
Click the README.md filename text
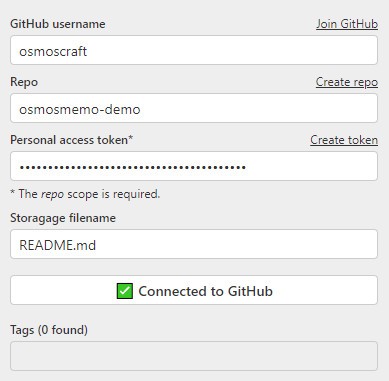click(58, 245)
